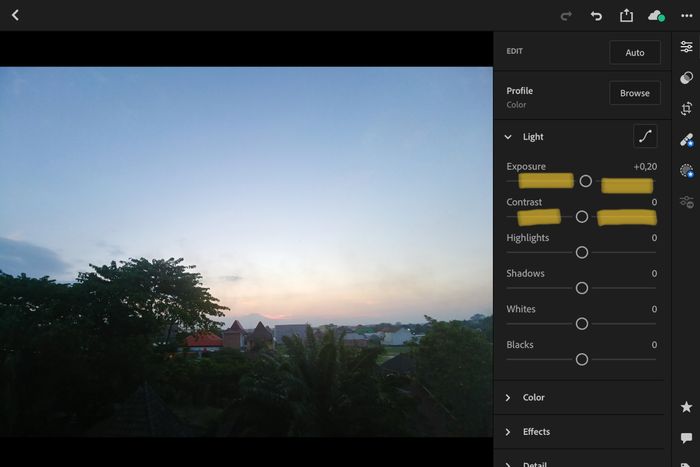Check cloud sync status icon
This screenshot has width=700, height=467.
tap(656, 17)
